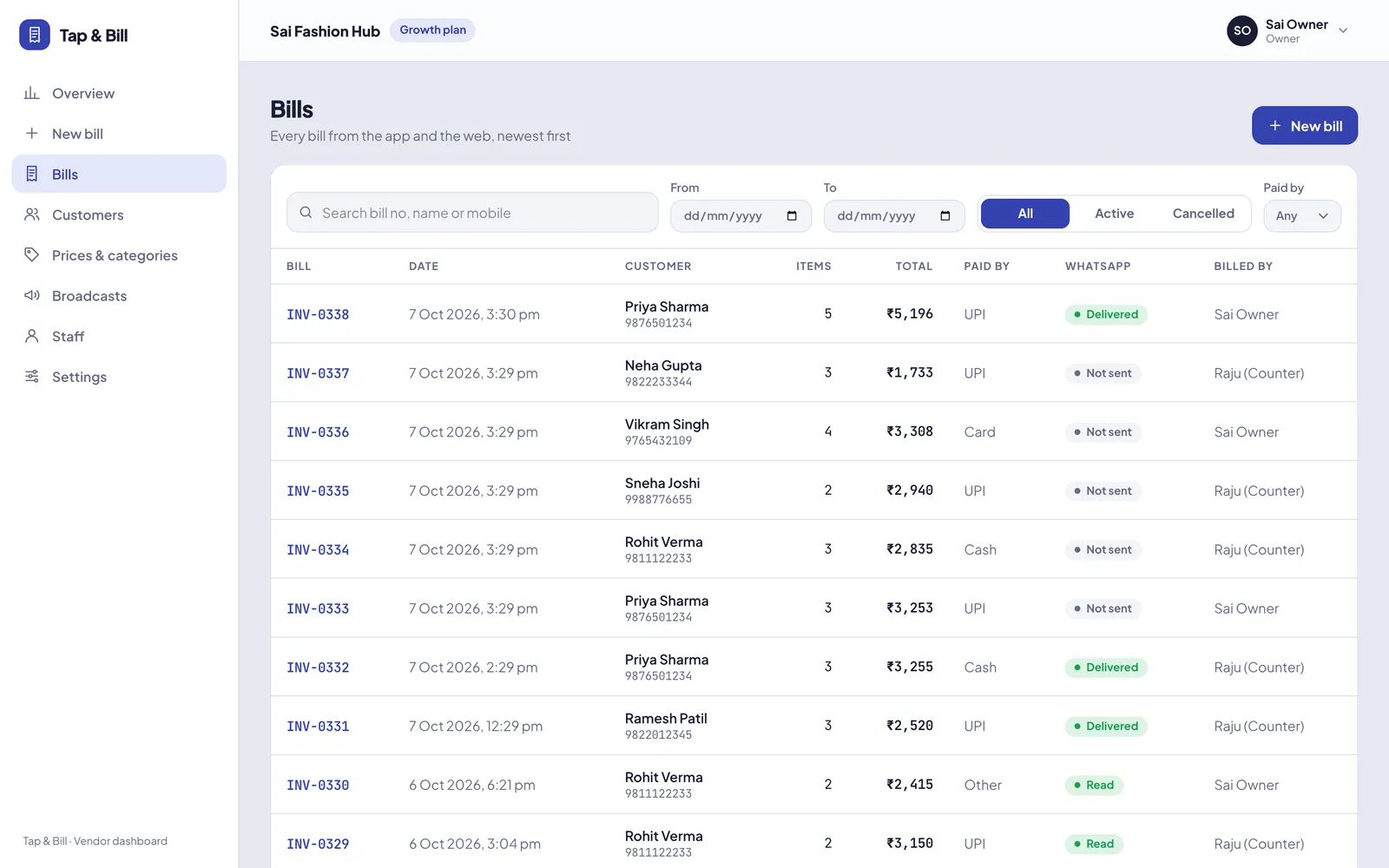Open the Paid by Any dropdown

tap(1302, 216)
